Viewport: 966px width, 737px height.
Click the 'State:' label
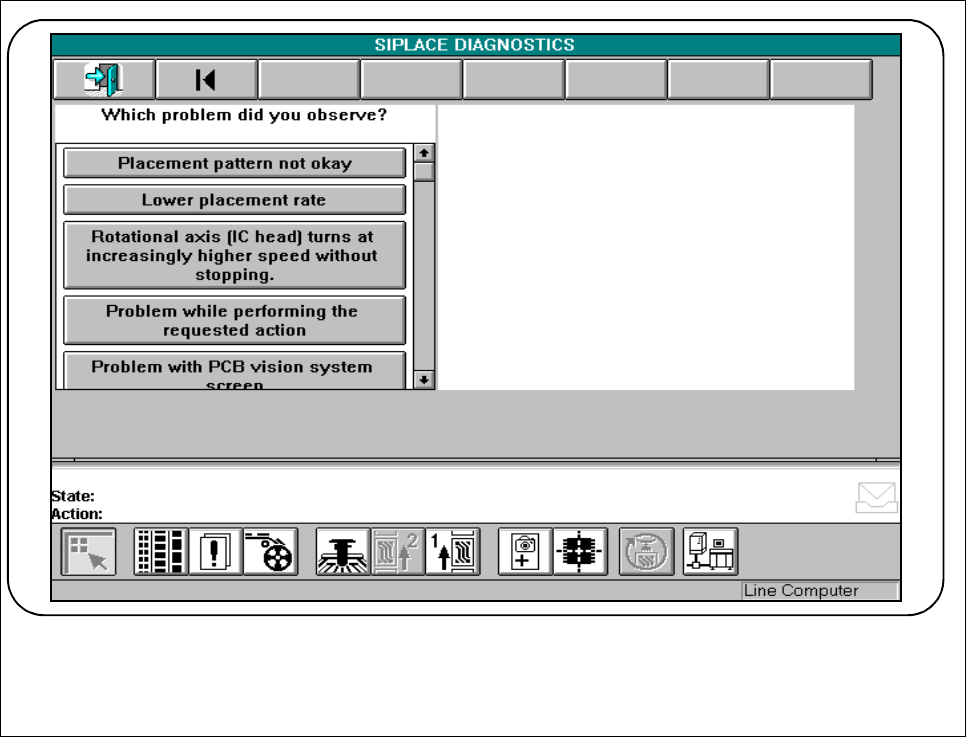pos(73,496)
